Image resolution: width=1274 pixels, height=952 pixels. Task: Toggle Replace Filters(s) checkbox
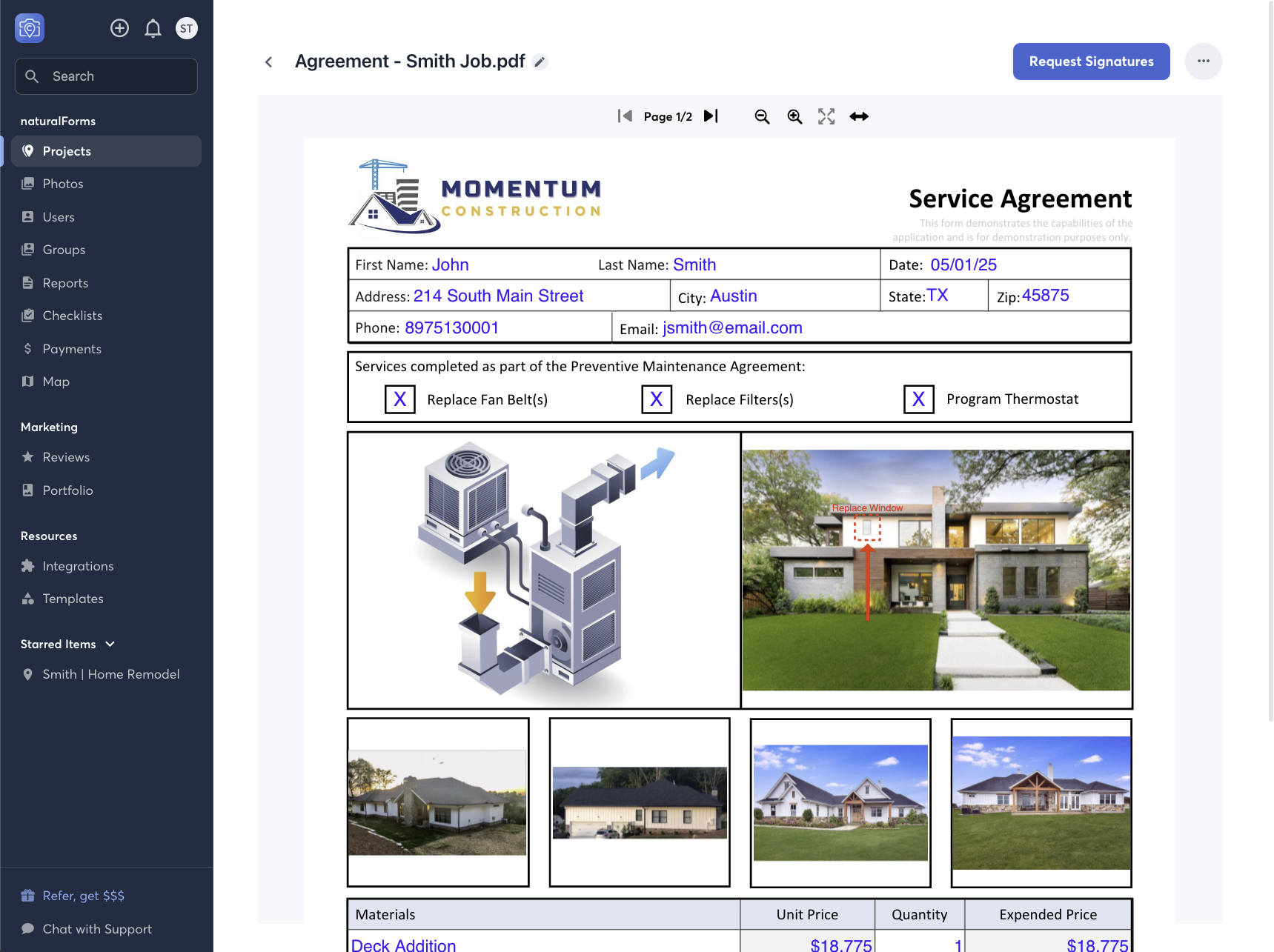point(657,399)
